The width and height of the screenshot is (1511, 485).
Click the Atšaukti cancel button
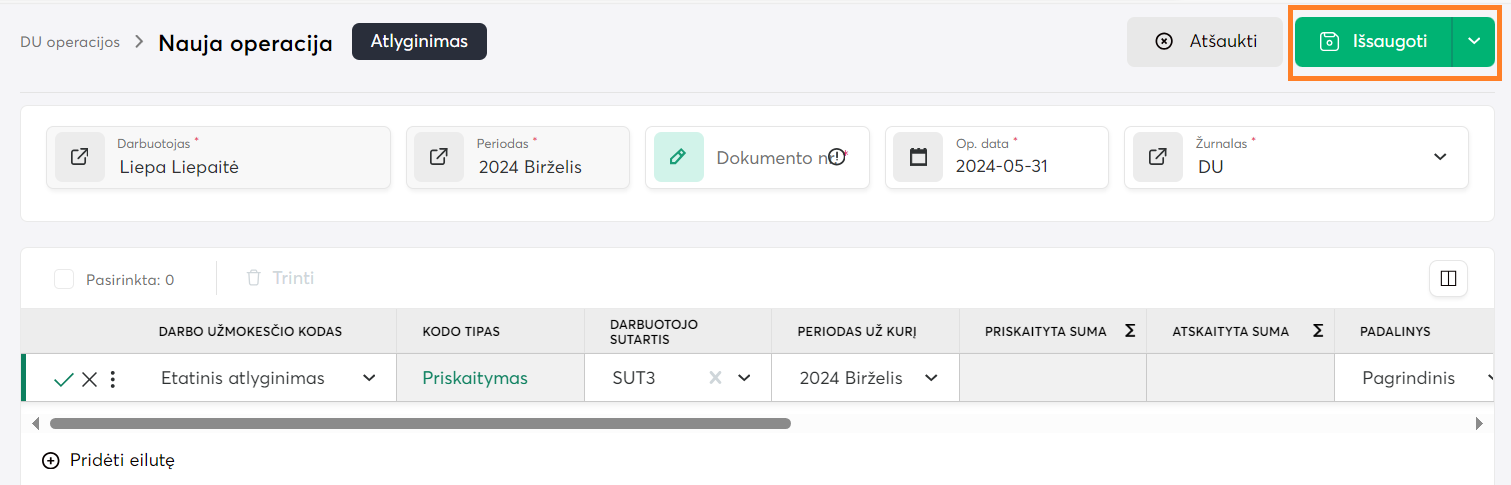pos(1205,42)
